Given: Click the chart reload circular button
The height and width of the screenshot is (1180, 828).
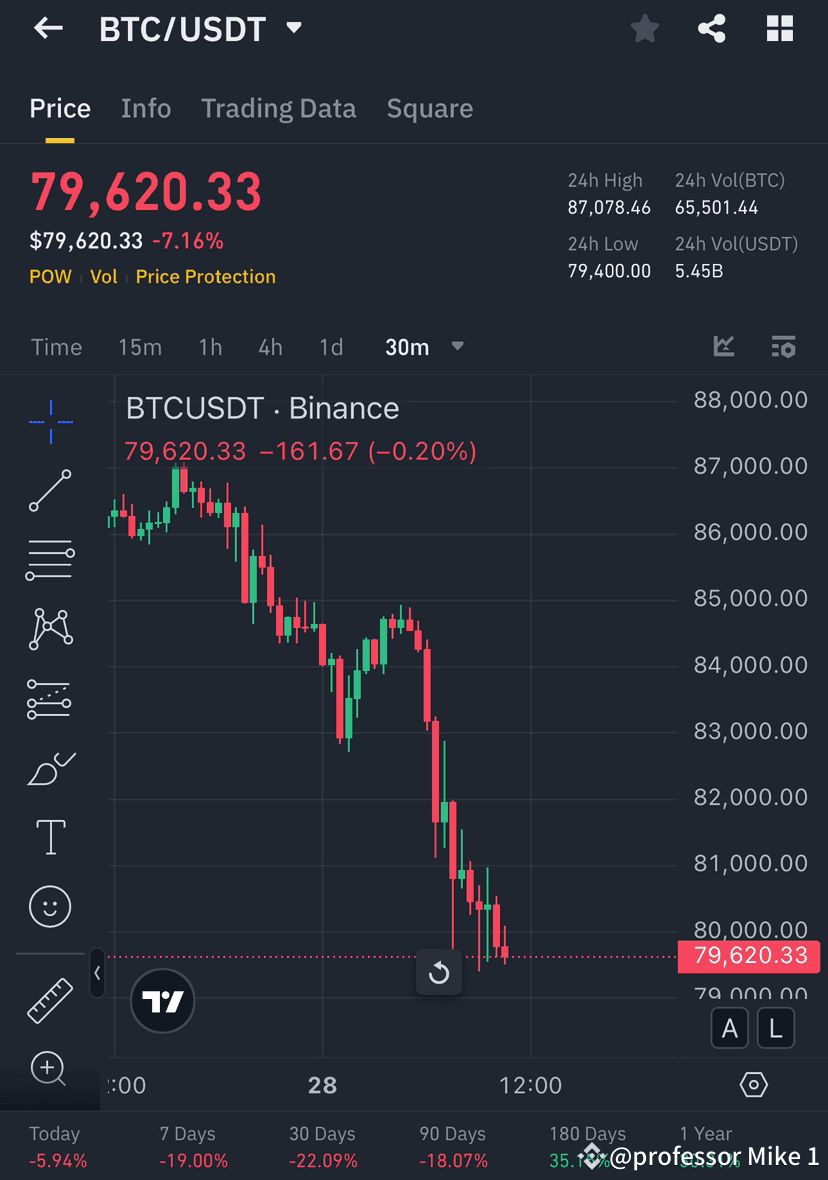Looking at the screenshot, I should click(x=439, y=972).
